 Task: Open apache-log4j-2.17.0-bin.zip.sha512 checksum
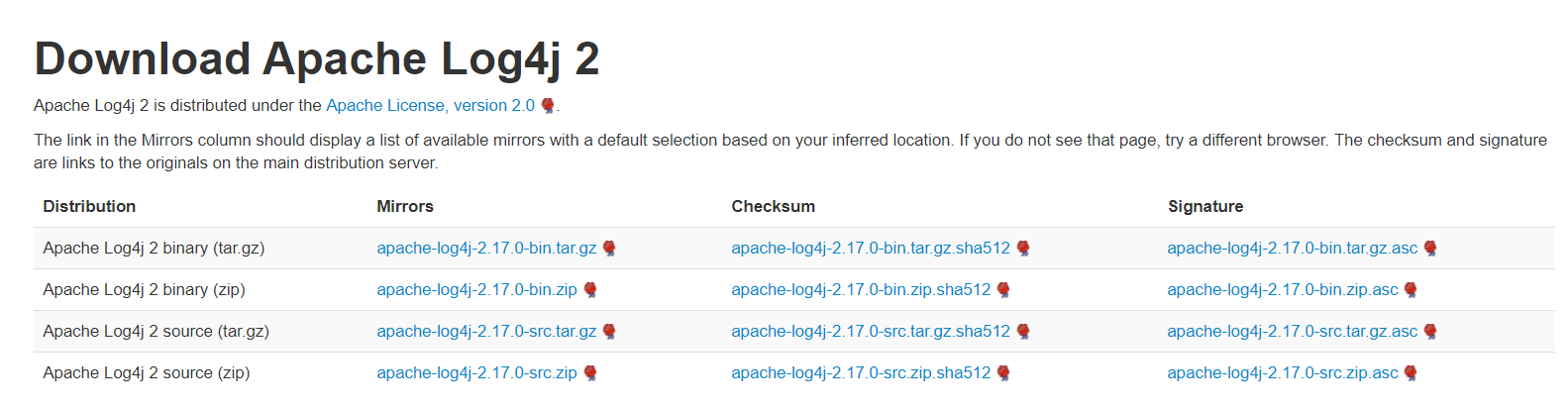(x=861, y=289)
